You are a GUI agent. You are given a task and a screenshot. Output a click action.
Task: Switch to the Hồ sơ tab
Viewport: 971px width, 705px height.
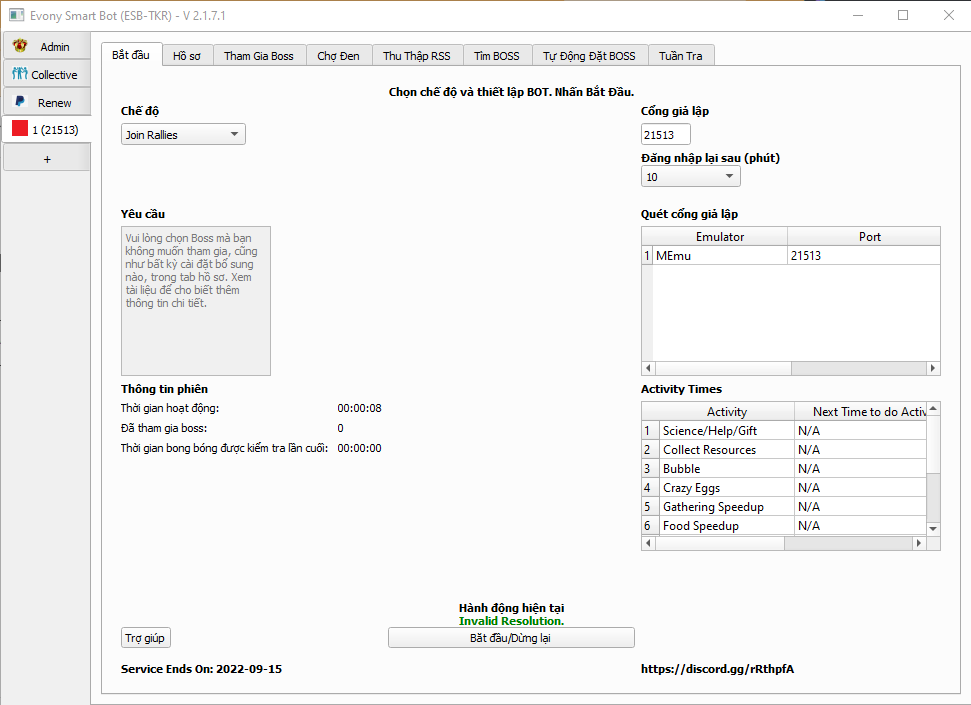[x=186, y=56]
